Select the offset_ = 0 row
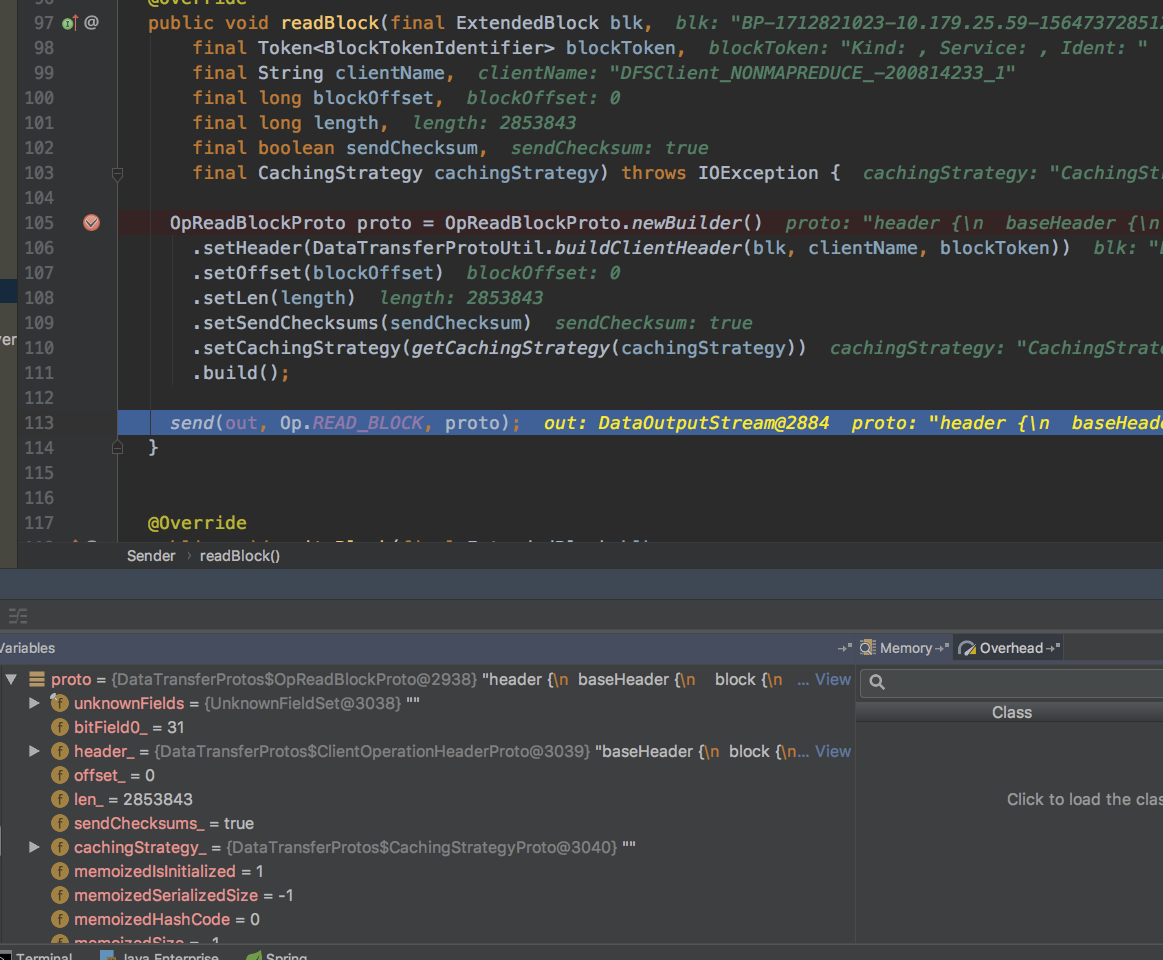1163x960 pixels. pos(427,775)
